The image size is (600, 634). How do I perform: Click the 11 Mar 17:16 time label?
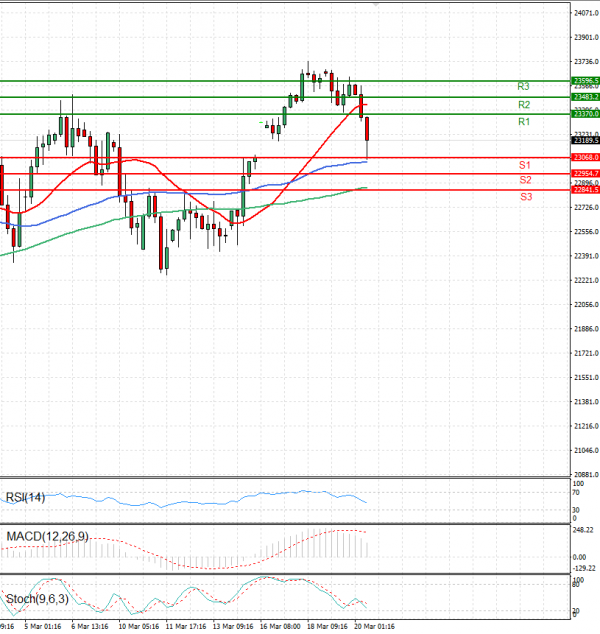[186, 626]
